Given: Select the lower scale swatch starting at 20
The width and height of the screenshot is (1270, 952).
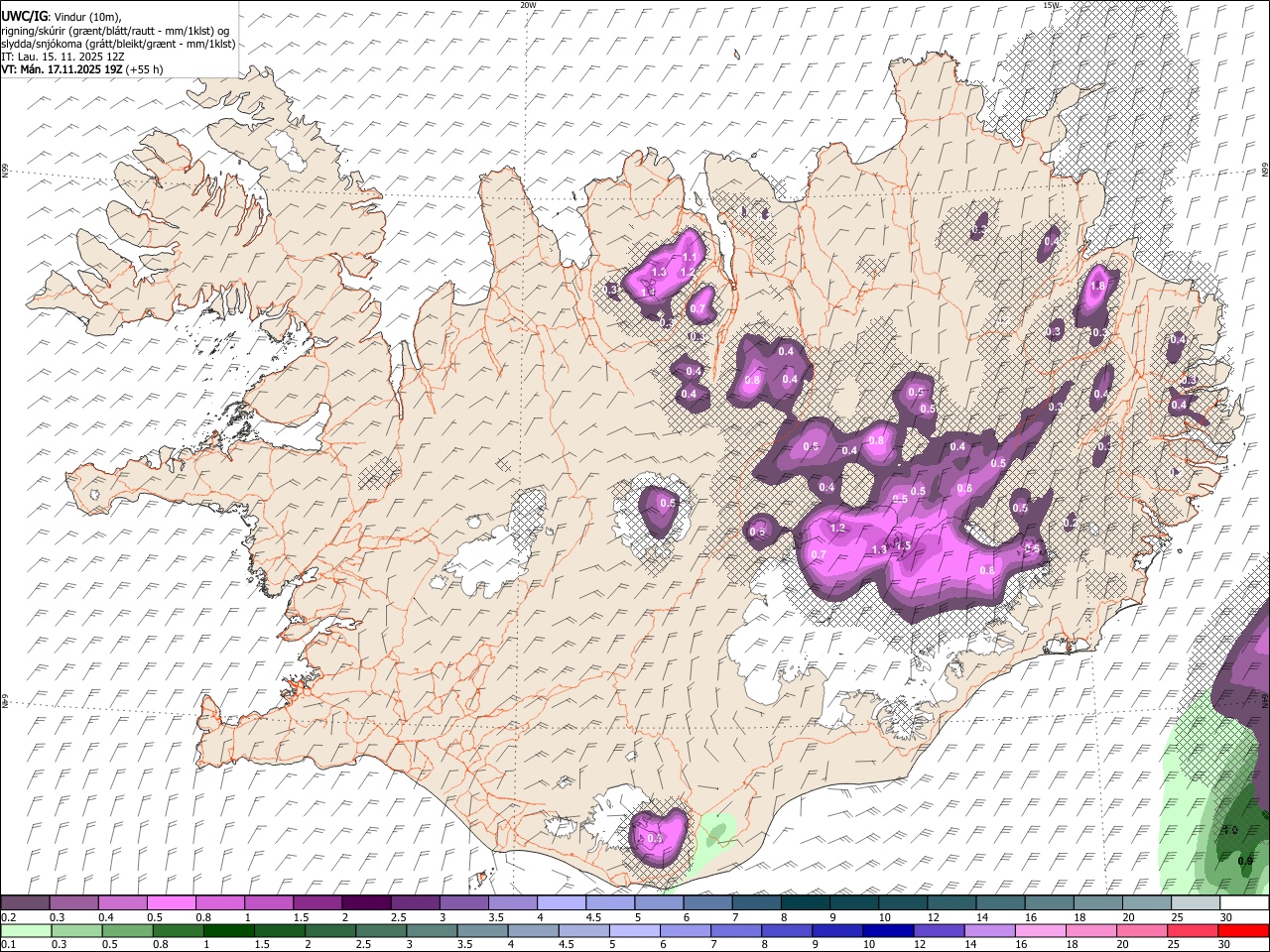Looking at the screenshot, I should tap(1142, 930).
